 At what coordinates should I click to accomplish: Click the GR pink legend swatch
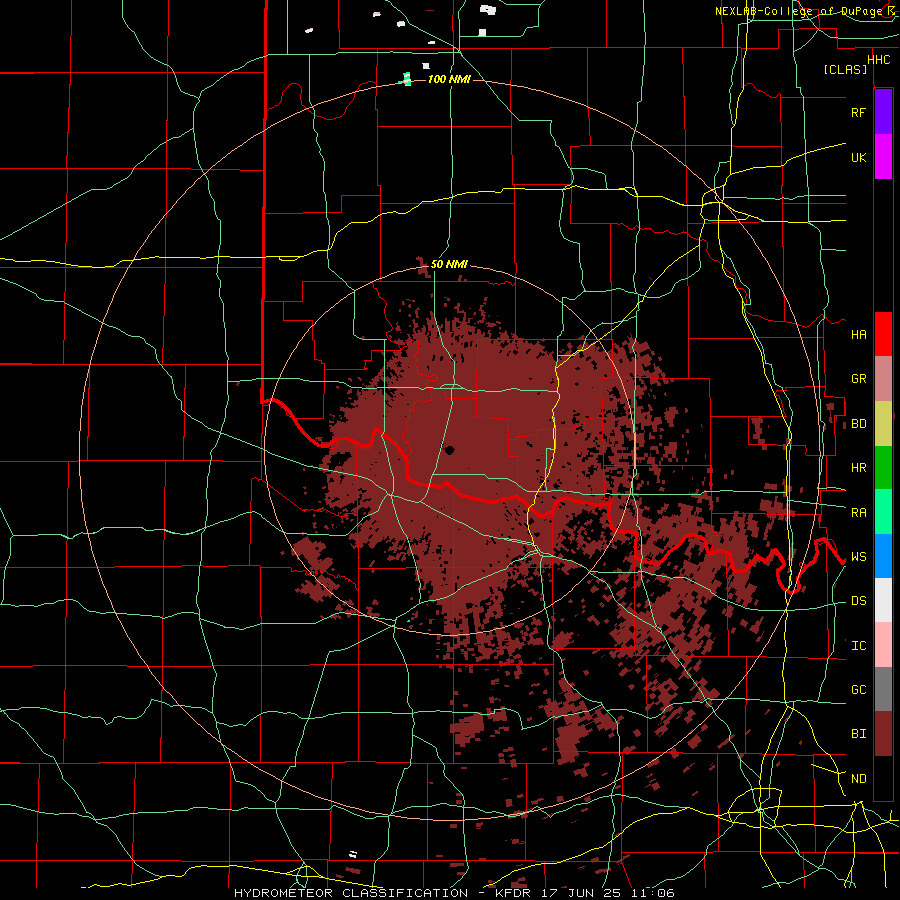click(x=883, y=379)
